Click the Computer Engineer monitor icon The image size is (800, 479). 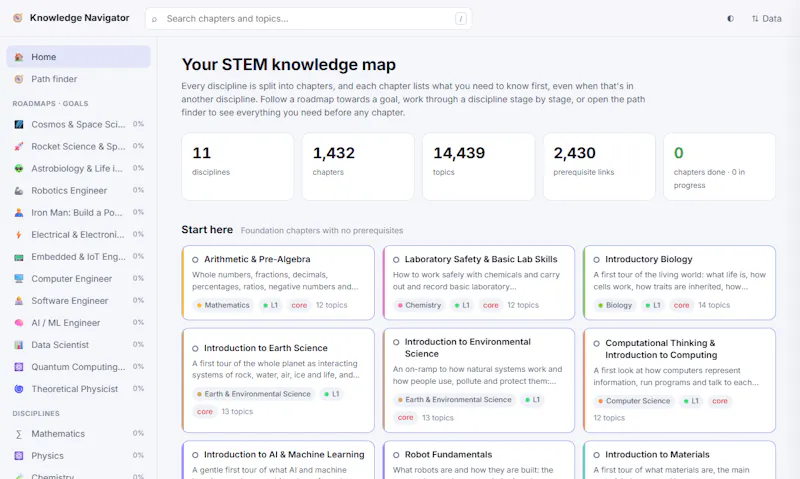pyautogui.click(x=19, y=279)
